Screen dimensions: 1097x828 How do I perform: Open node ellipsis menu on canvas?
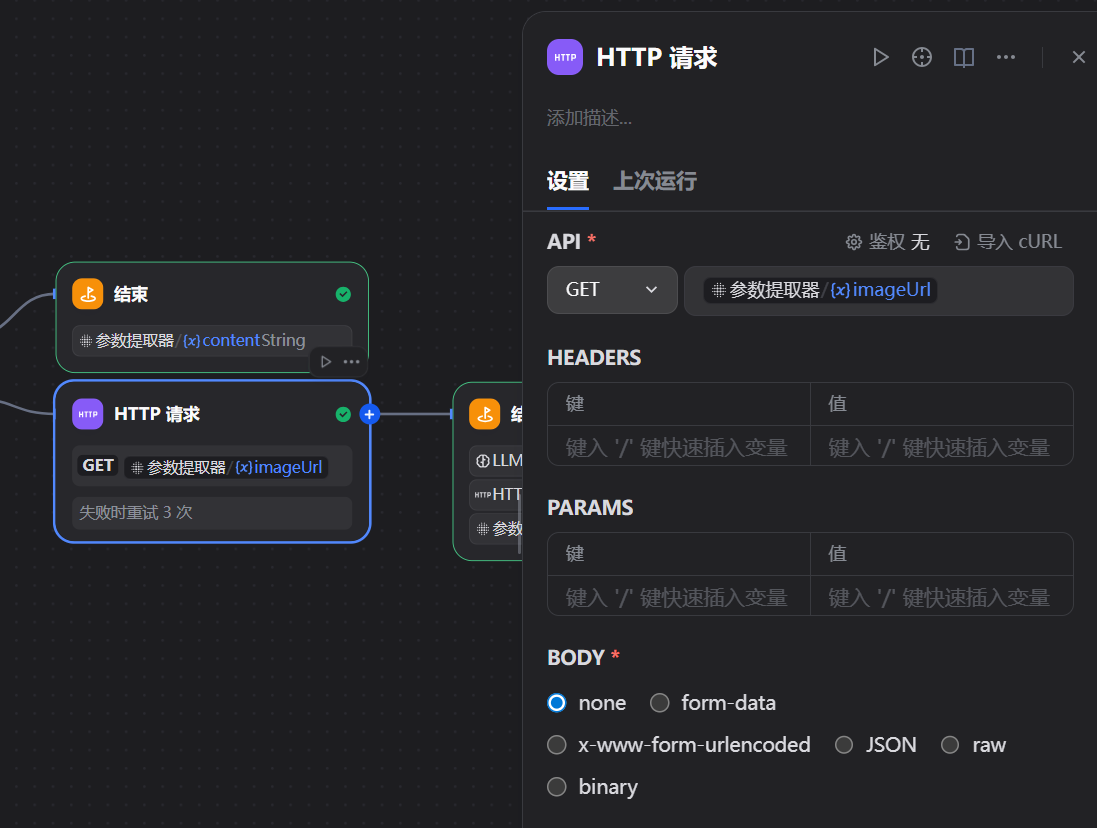[x=352, y=361]
